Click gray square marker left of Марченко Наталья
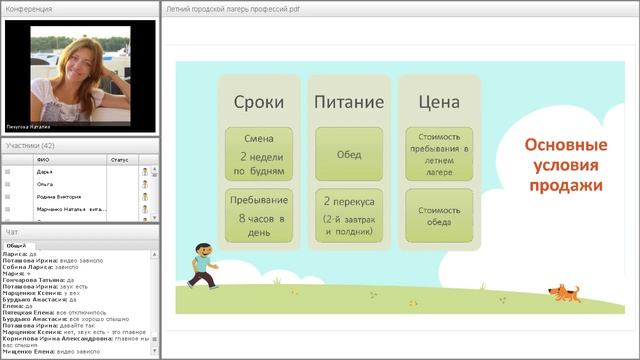640x360 pixels. [x=7, y=209]
